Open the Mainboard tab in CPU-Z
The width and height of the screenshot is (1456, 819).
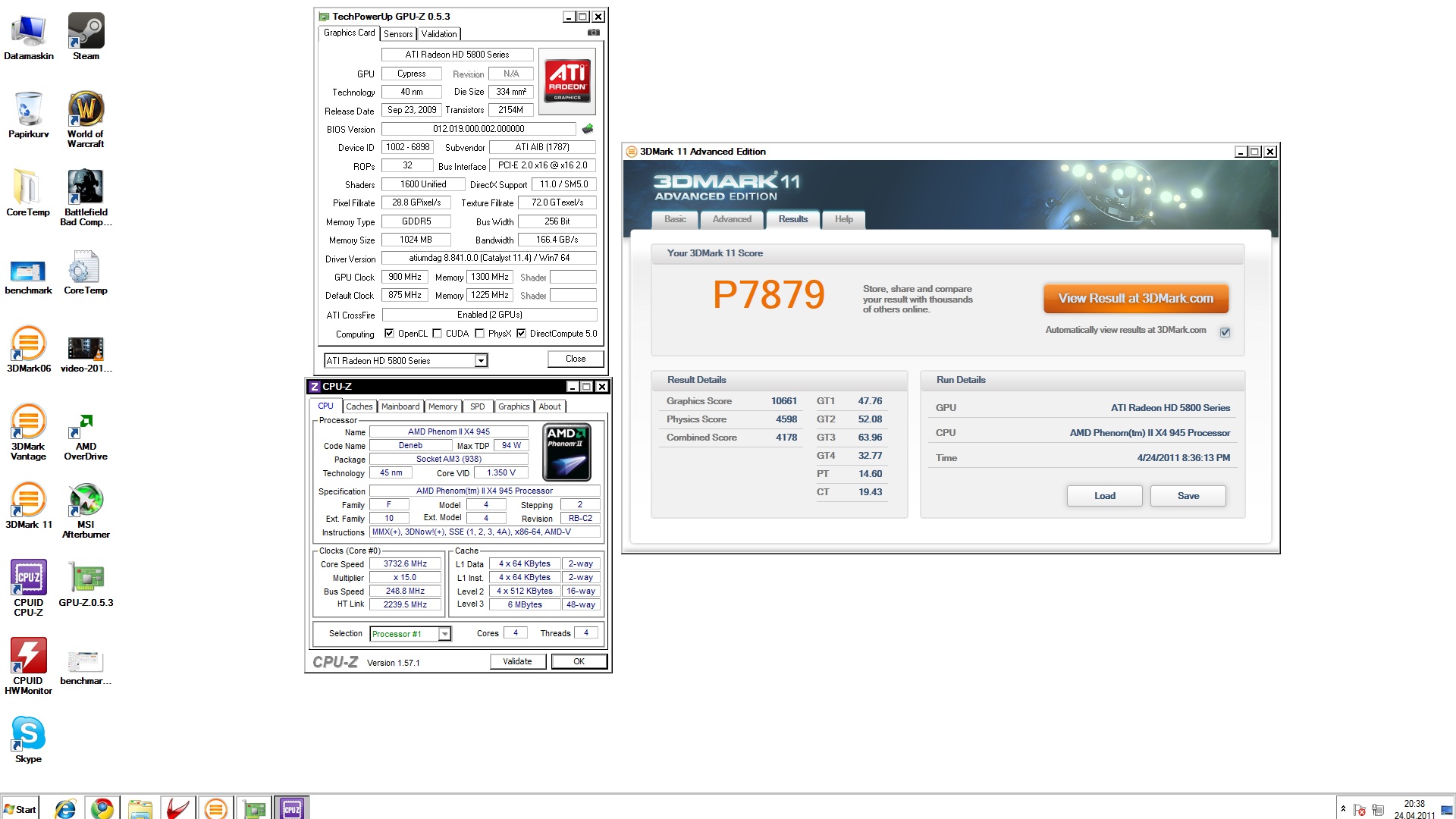(400, 406)
